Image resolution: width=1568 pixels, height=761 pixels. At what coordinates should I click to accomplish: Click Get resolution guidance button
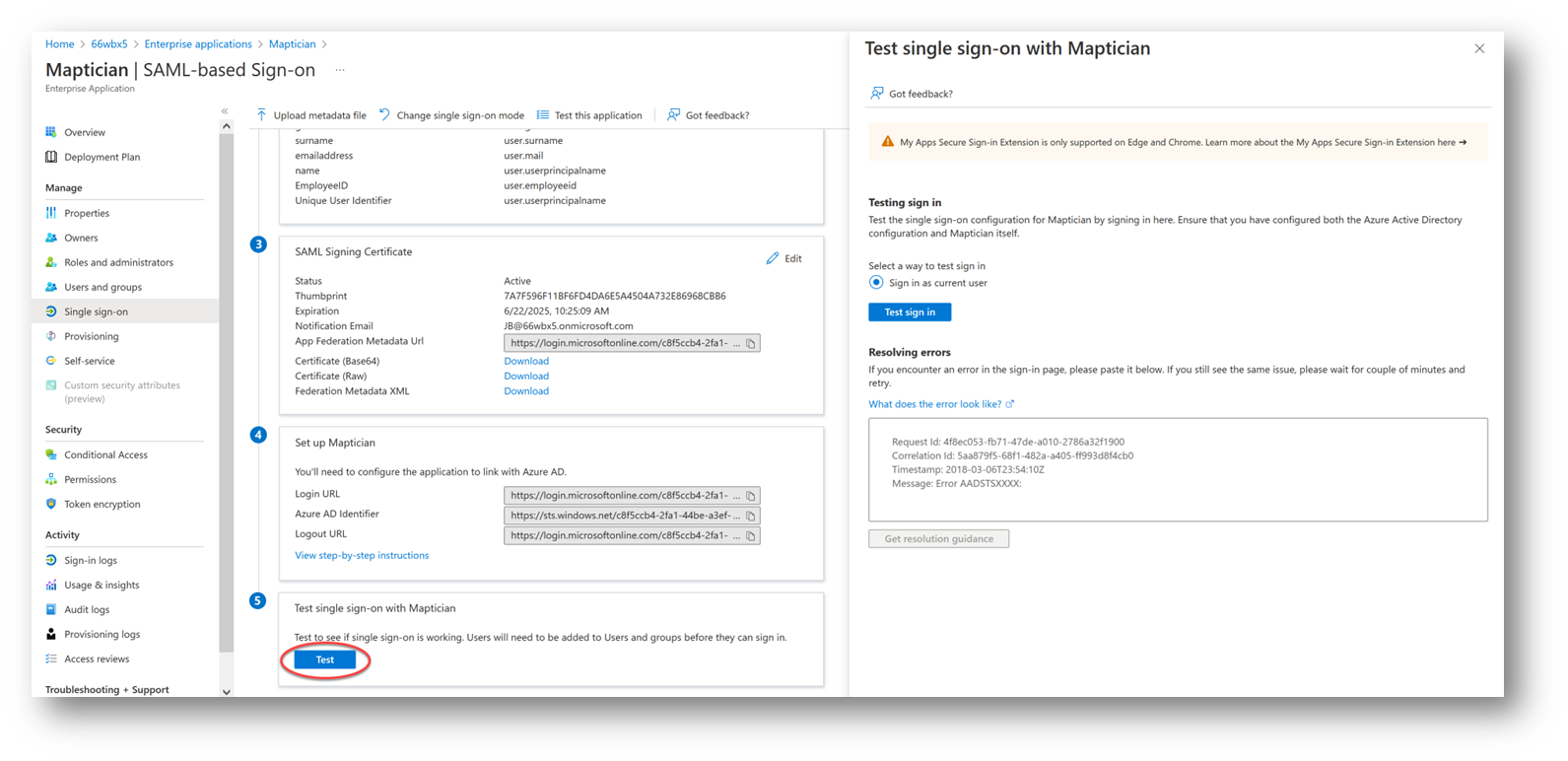938,539
